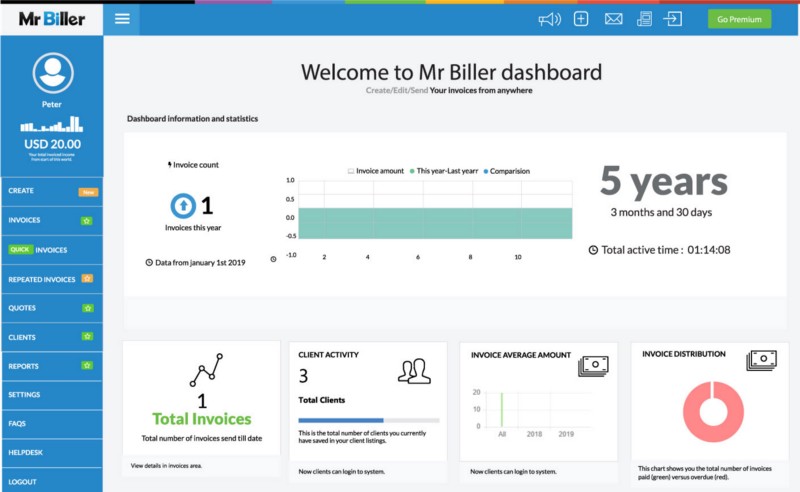This screenshot has width=800, height=492.
Task: Click the Total Invoices green heading
Action: pos(202,419)
